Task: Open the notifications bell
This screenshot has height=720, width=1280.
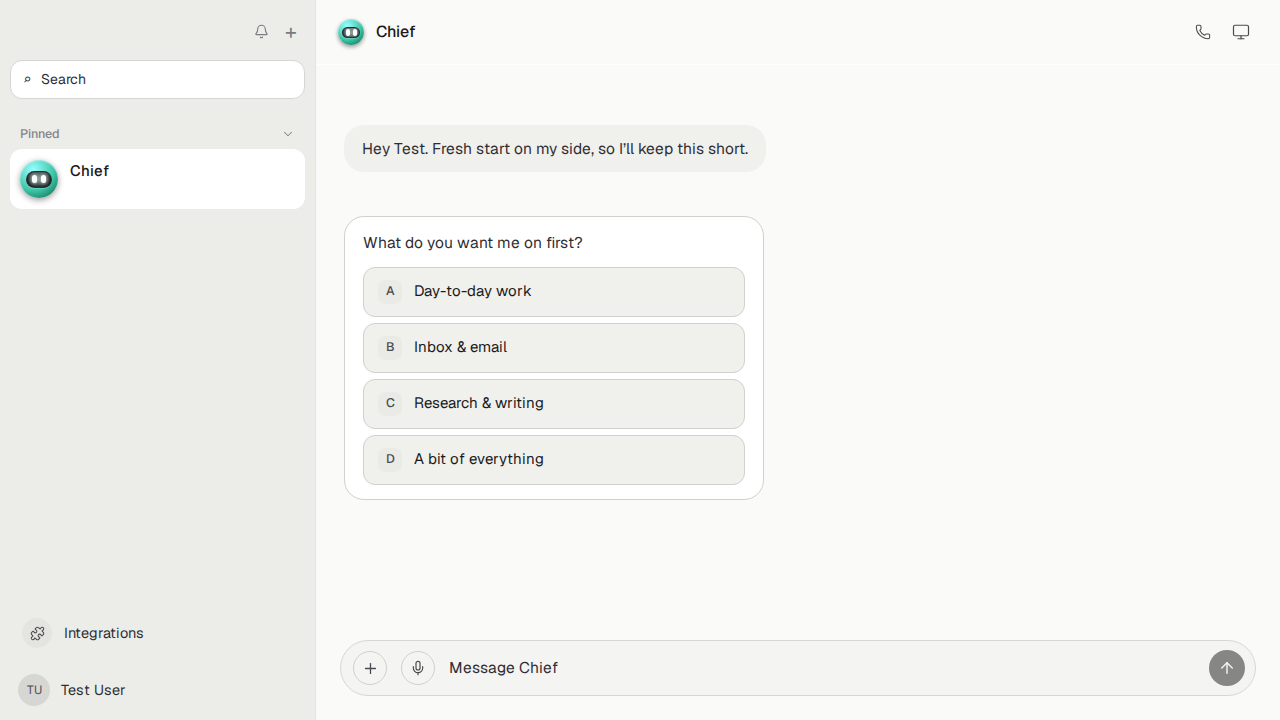Action: point(261,32)
